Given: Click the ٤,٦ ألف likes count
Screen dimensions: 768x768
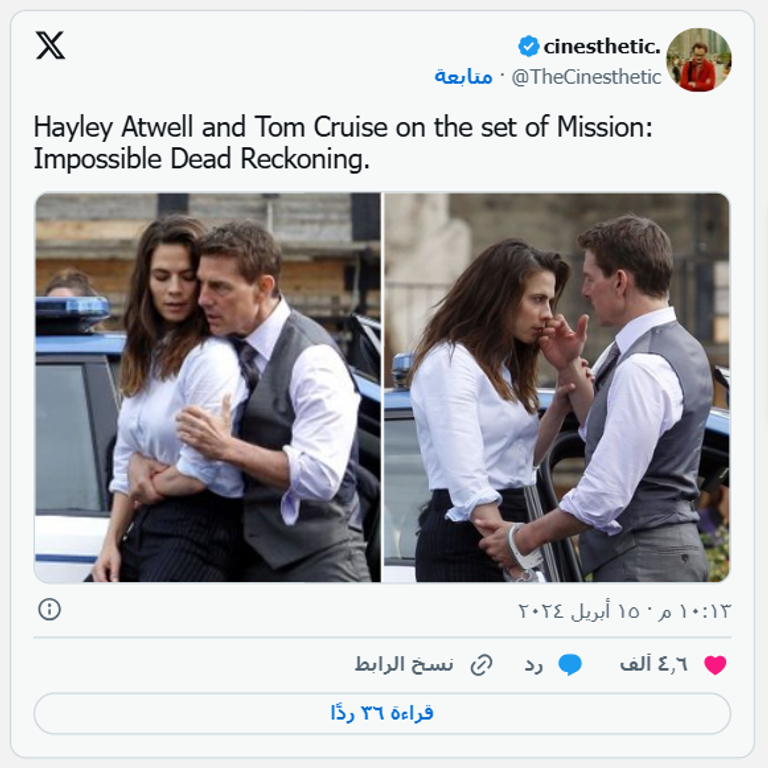Looking at the screenshot, I should [654, 665].
